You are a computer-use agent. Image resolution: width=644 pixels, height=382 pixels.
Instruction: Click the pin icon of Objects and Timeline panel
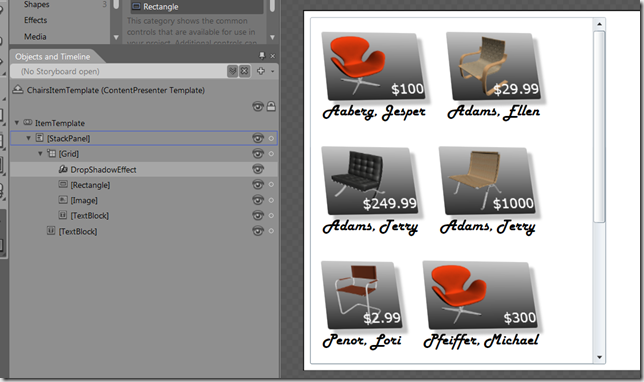point(262,55)
